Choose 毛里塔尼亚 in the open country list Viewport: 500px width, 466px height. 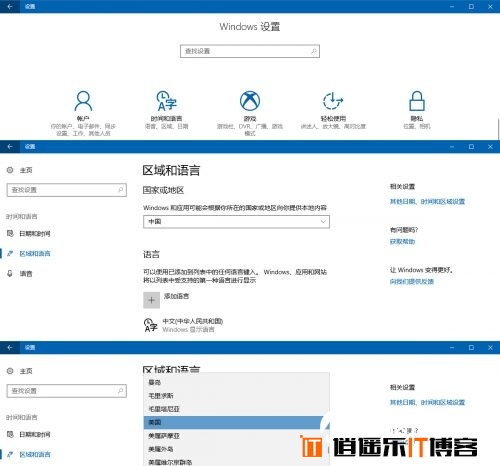click(236, 409)
